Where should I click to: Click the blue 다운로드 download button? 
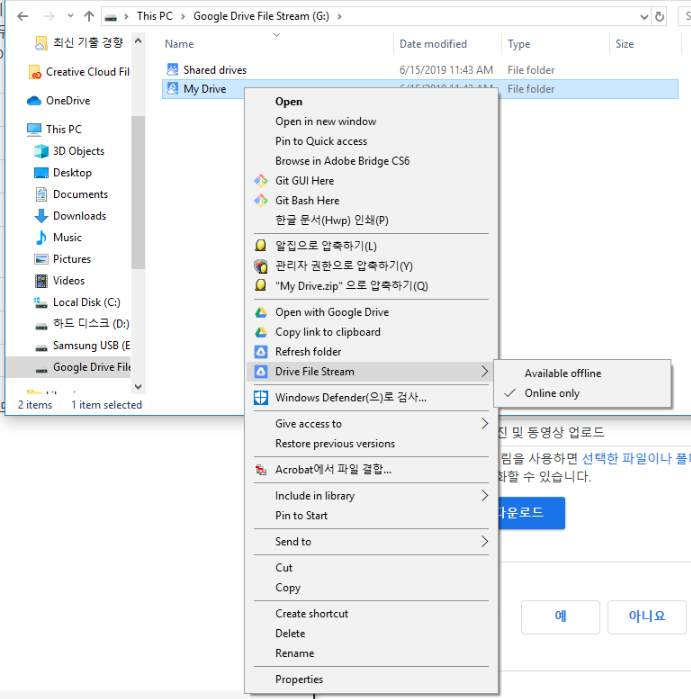pos(532,513)
